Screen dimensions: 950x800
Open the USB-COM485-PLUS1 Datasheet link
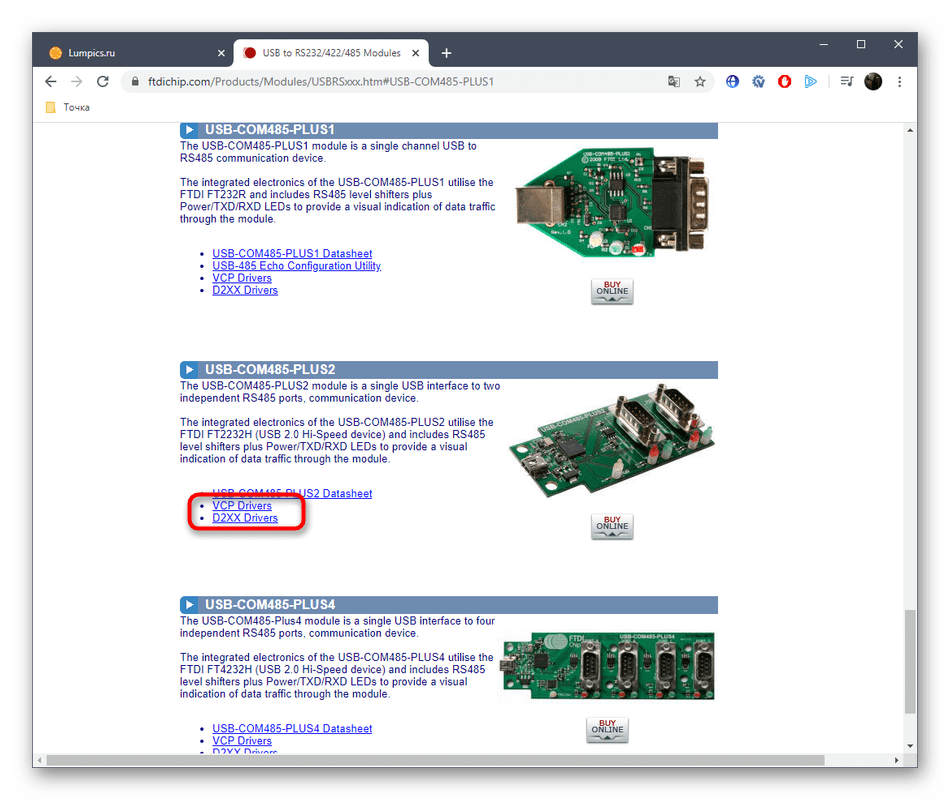tap(292, 254)
